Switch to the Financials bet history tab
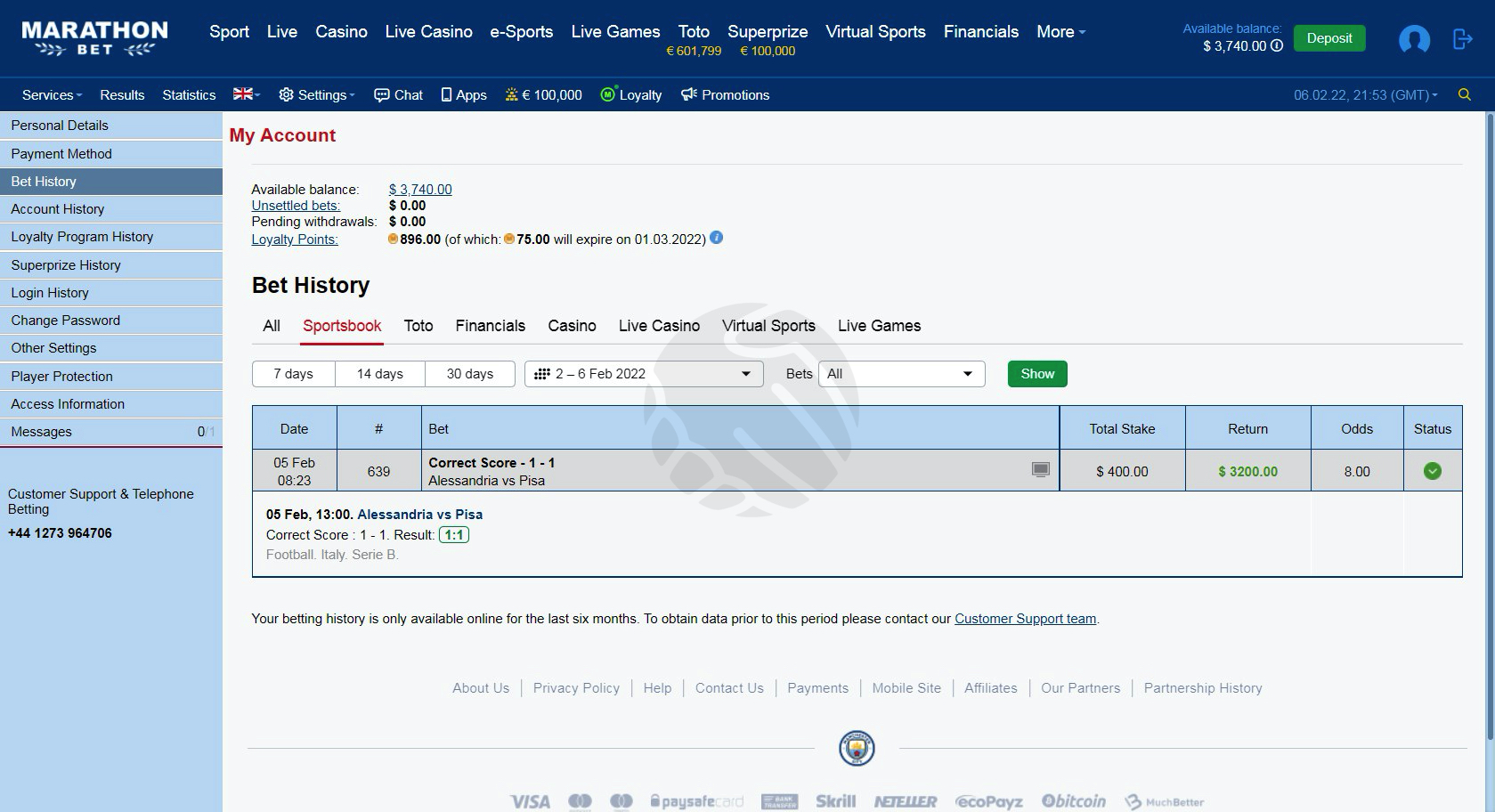The width and height of the screenshot is (1495, 812). (491, 326)
